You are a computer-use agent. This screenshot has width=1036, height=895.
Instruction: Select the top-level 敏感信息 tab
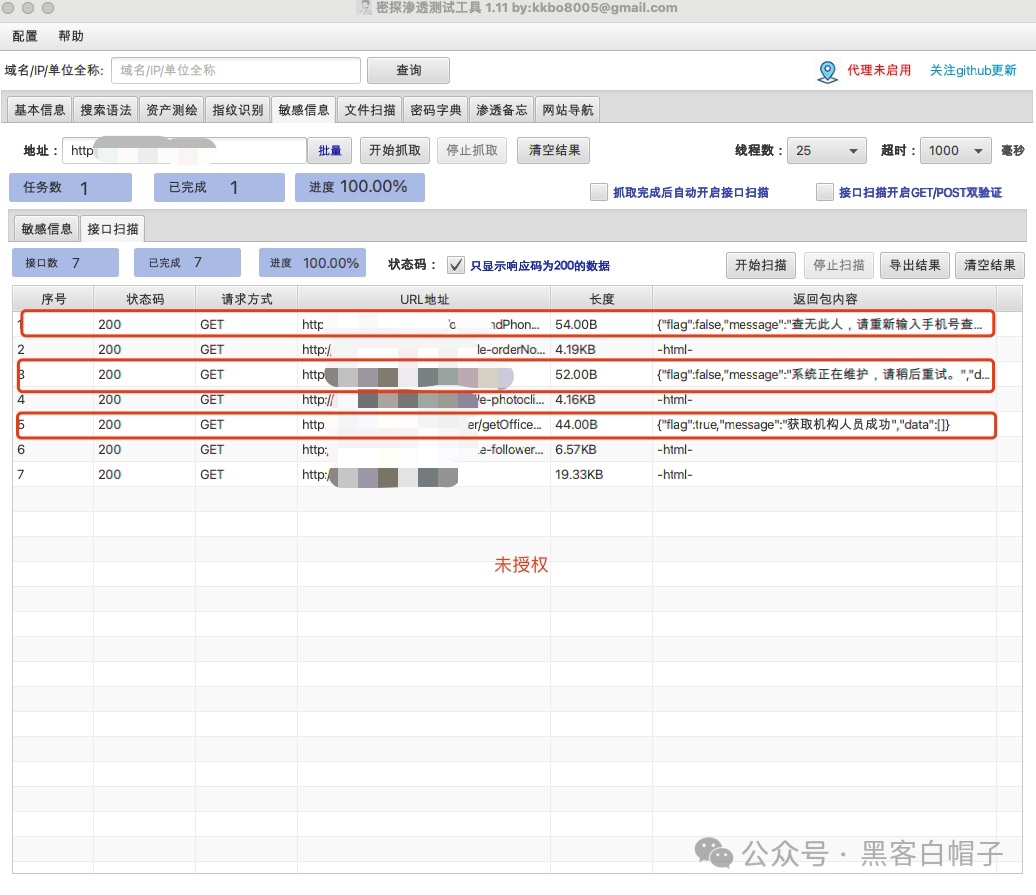click(303, 110)
